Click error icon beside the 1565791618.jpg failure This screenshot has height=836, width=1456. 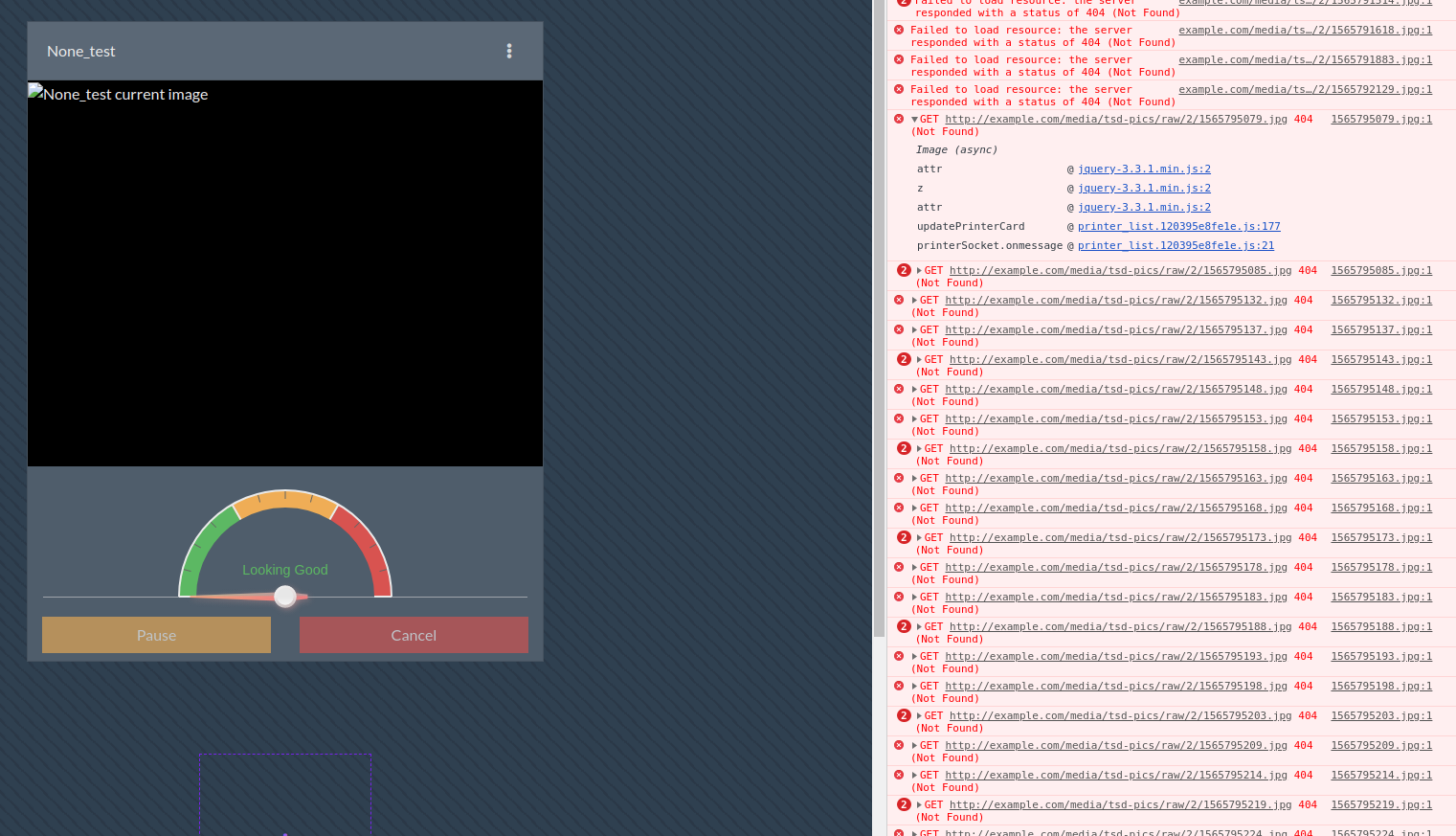click(x=899, y=30)
